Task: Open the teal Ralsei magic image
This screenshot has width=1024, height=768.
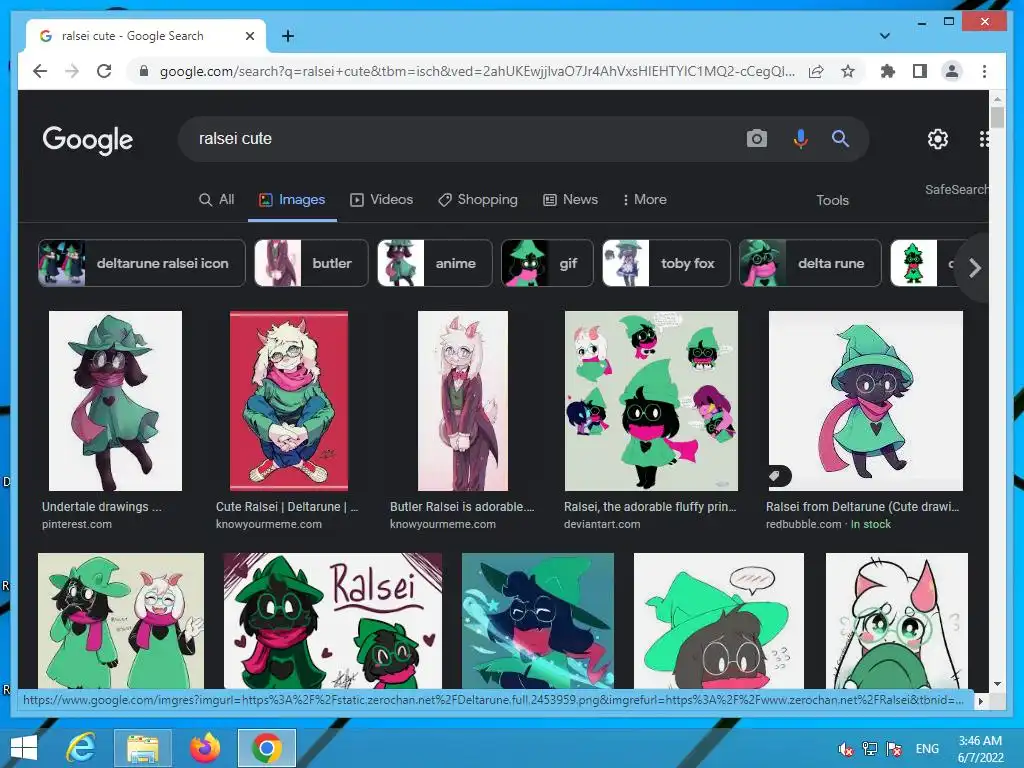Action: 537,620
